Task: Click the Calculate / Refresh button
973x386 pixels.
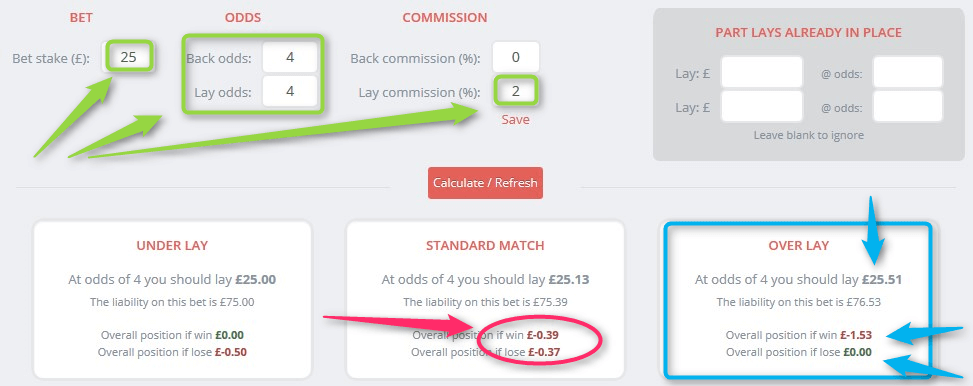Action: [x=485, y=183]
